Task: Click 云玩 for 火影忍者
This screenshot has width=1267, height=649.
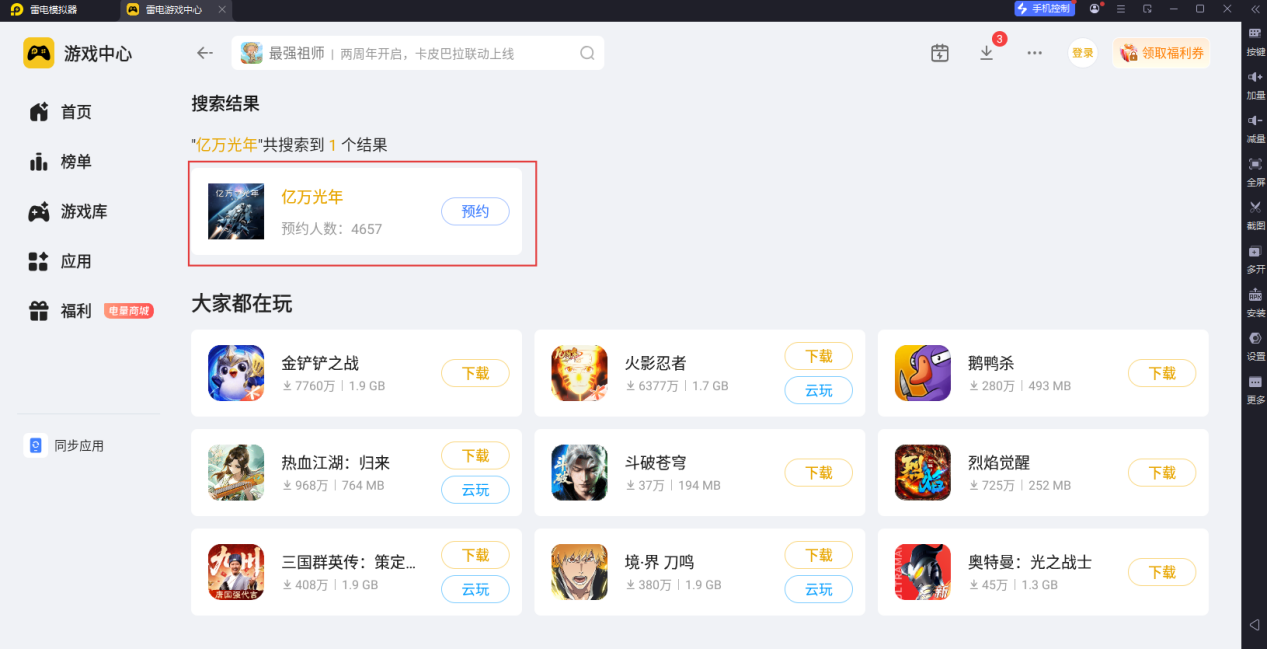Action: [818, 390]
